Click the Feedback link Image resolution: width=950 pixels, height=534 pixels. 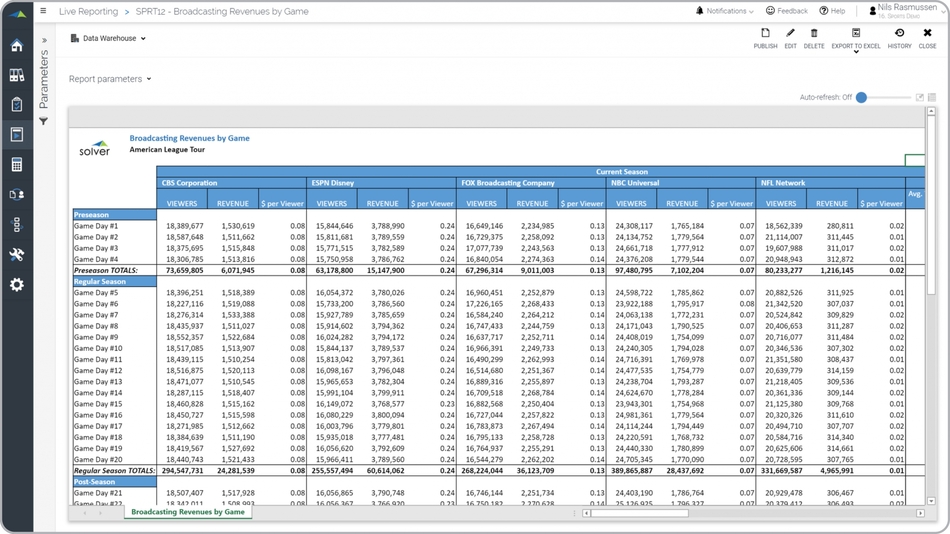click(786, 11)
